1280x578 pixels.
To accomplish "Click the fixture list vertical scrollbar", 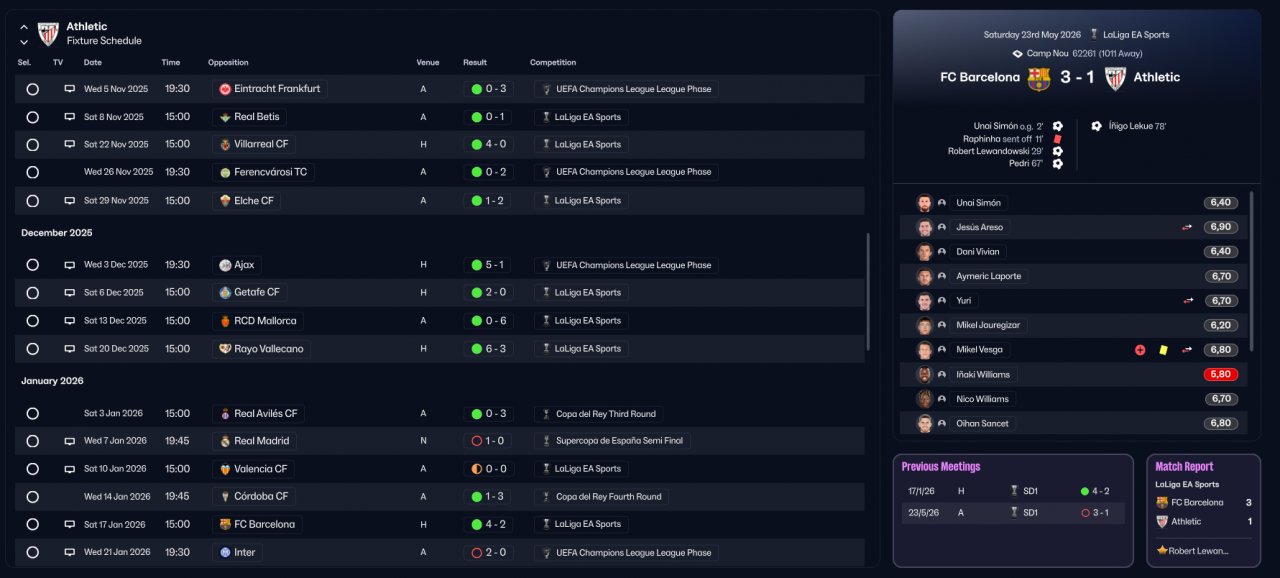I will coord(867,293).
